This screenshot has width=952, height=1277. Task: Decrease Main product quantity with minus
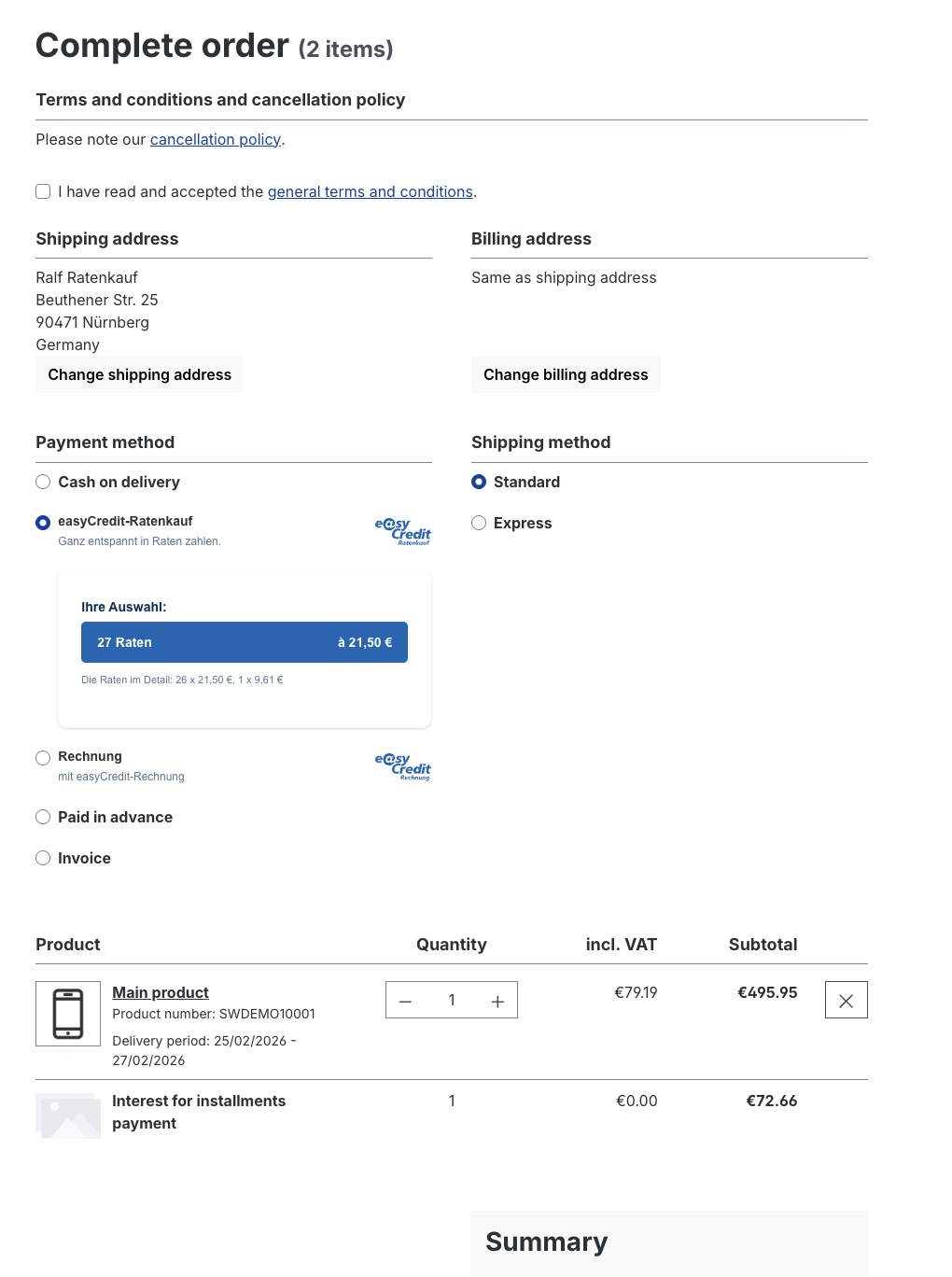coord(406,1001)
